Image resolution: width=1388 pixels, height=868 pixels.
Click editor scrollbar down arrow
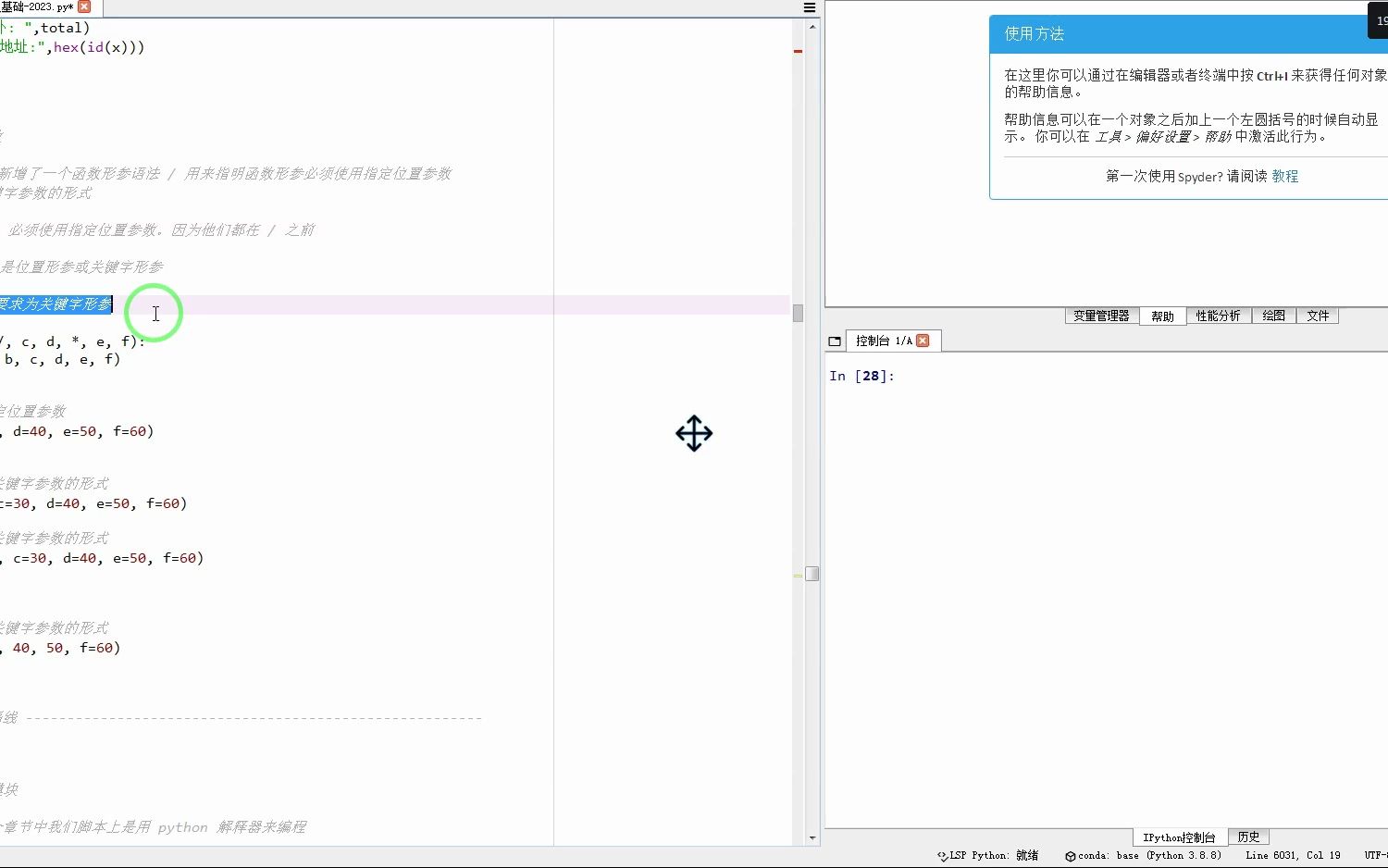pos(812,838)
